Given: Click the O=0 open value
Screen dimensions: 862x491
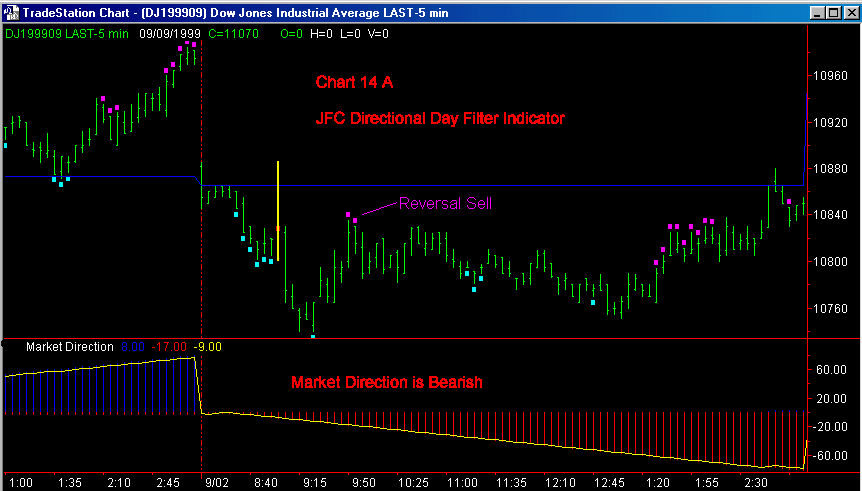Looking at the screenshot, I should coord(291,34).
